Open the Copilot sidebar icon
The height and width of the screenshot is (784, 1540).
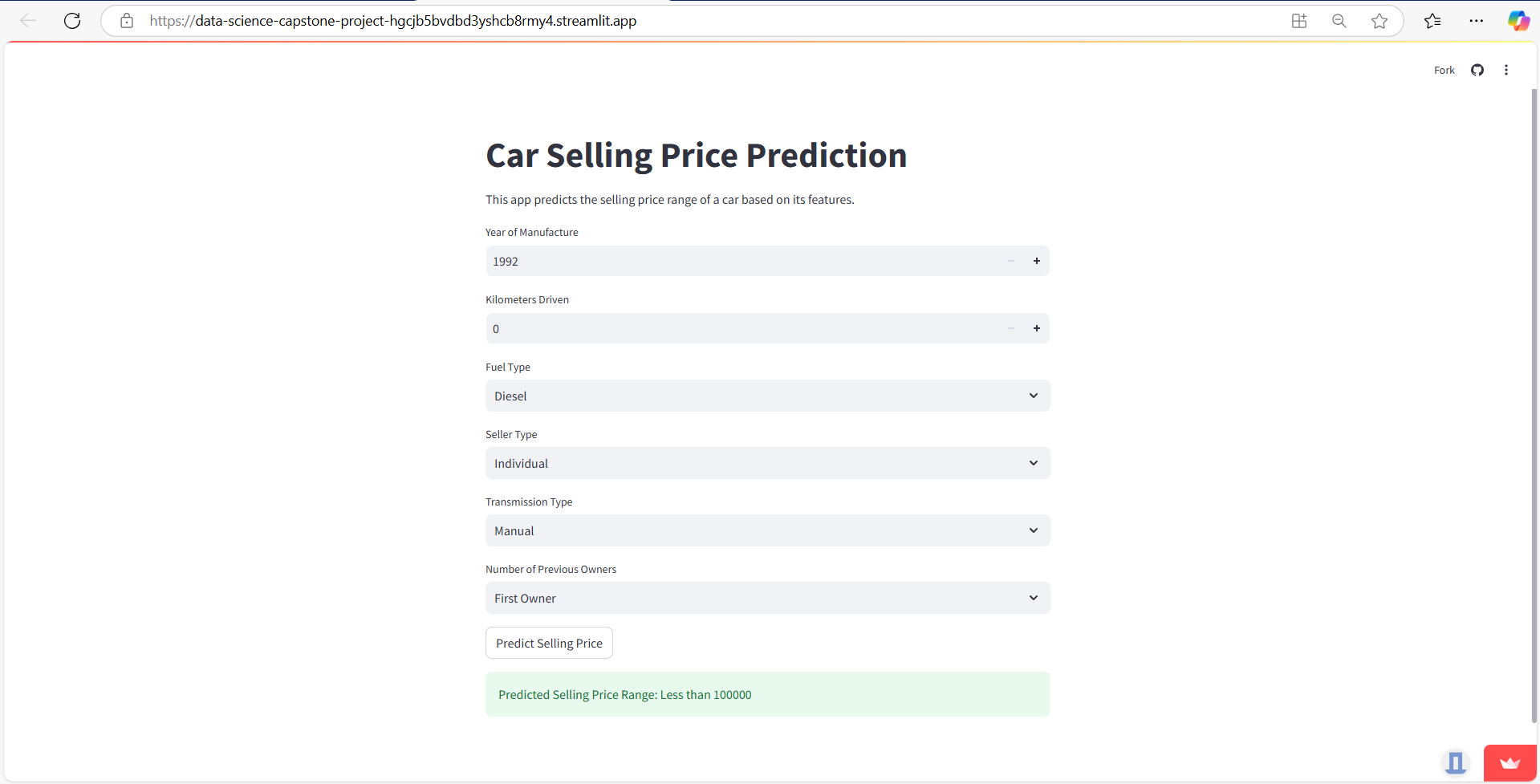tap(1518, 21)
